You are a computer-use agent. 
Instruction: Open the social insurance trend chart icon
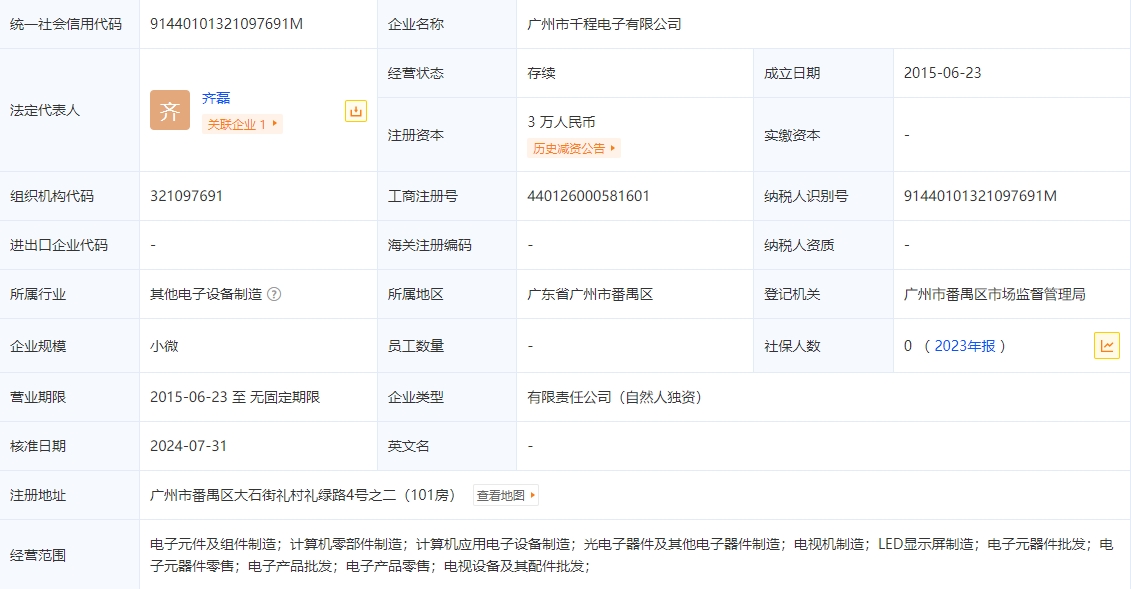tap(1106, 345)
